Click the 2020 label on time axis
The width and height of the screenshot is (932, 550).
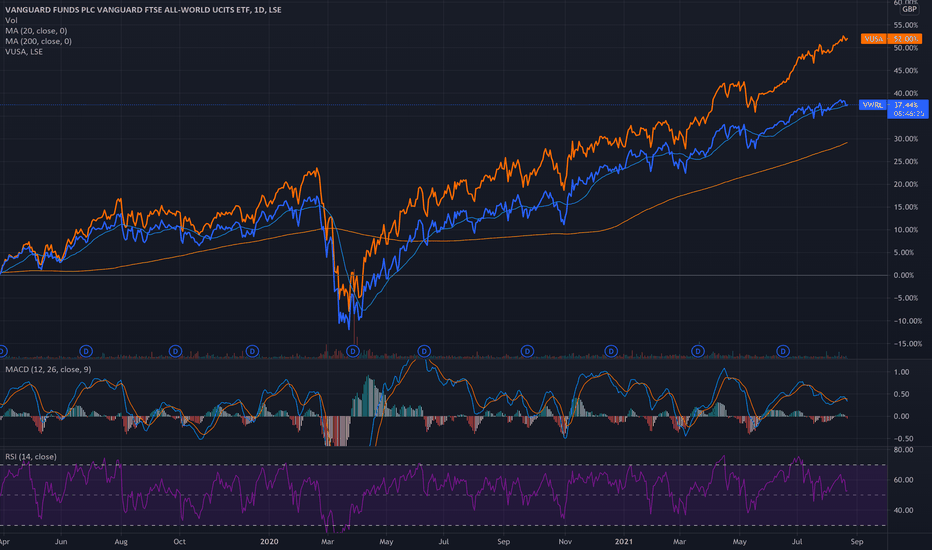(269, 542)
